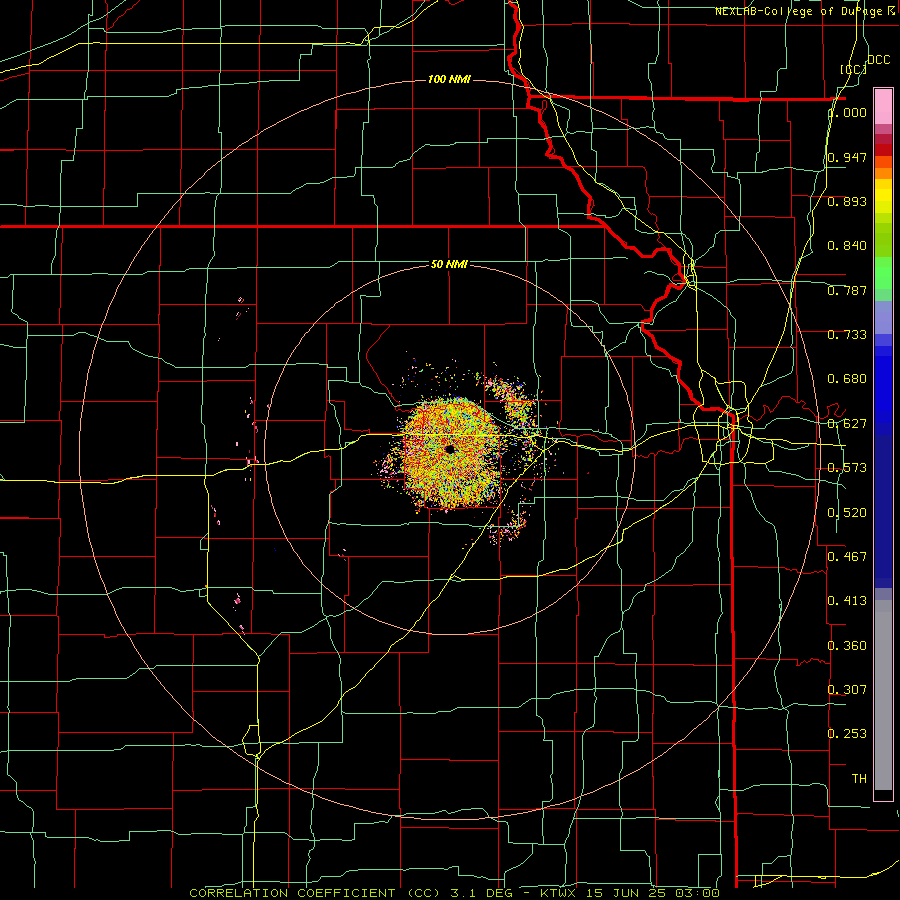
Task: Click the 0.573 color scale value
Action: coord(847,468)
